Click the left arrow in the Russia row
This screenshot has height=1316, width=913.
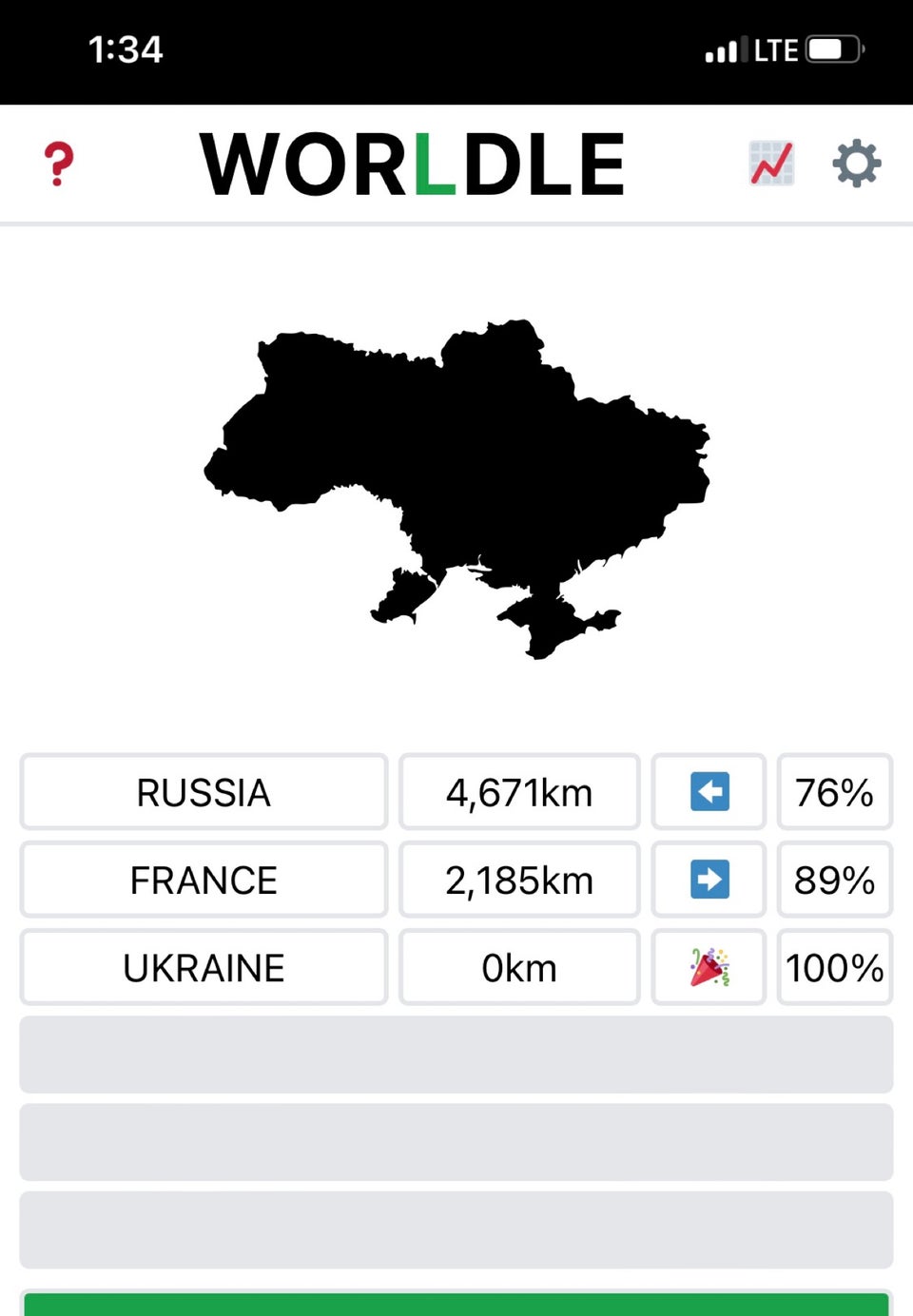pos(709,791)
